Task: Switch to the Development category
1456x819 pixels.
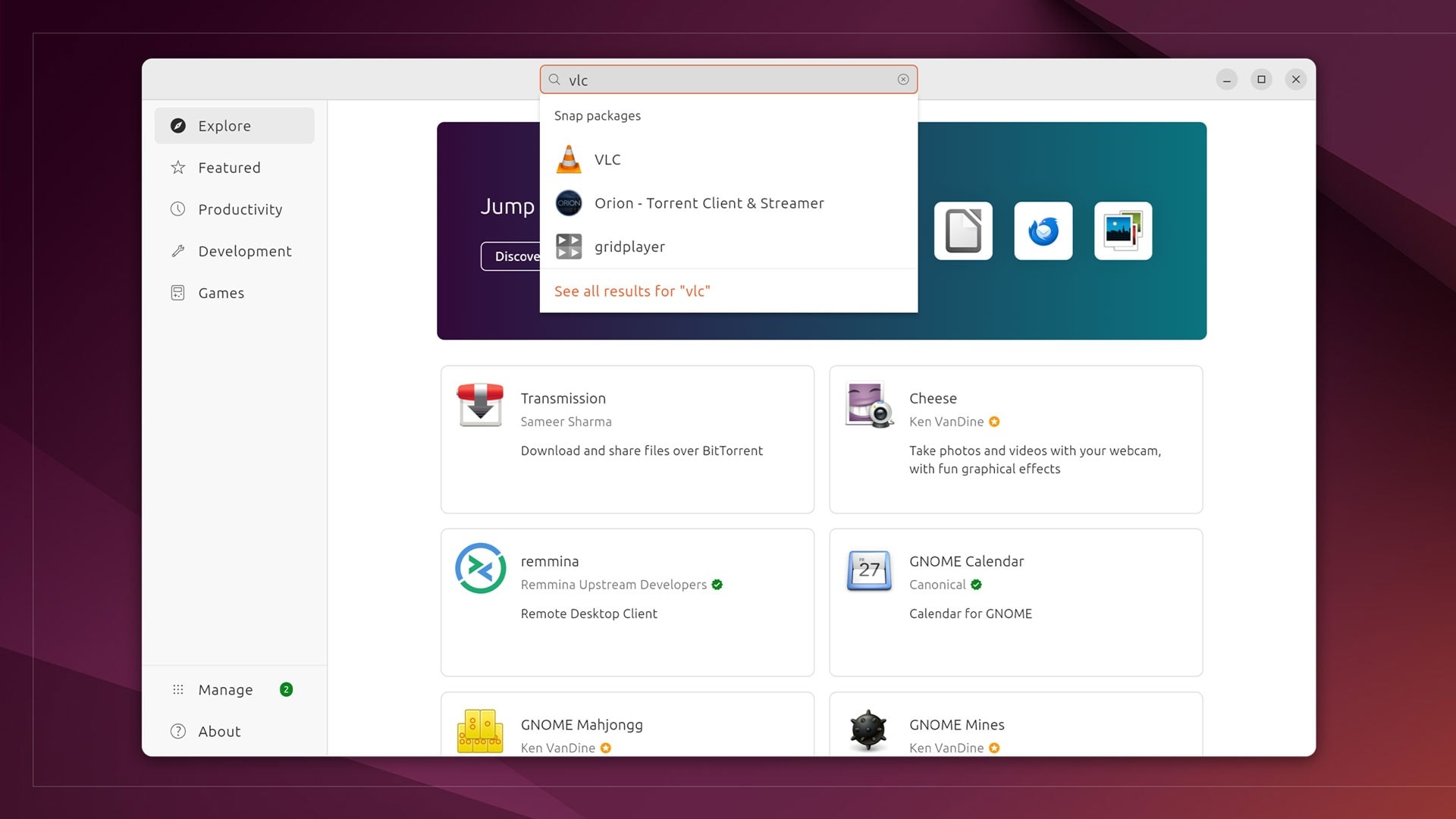Action: point(244,251)
